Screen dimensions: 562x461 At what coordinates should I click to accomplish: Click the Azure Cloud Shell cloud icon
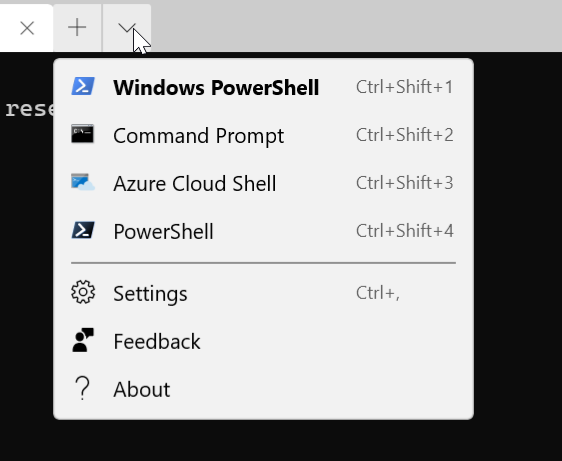click(x=83, y=182)
